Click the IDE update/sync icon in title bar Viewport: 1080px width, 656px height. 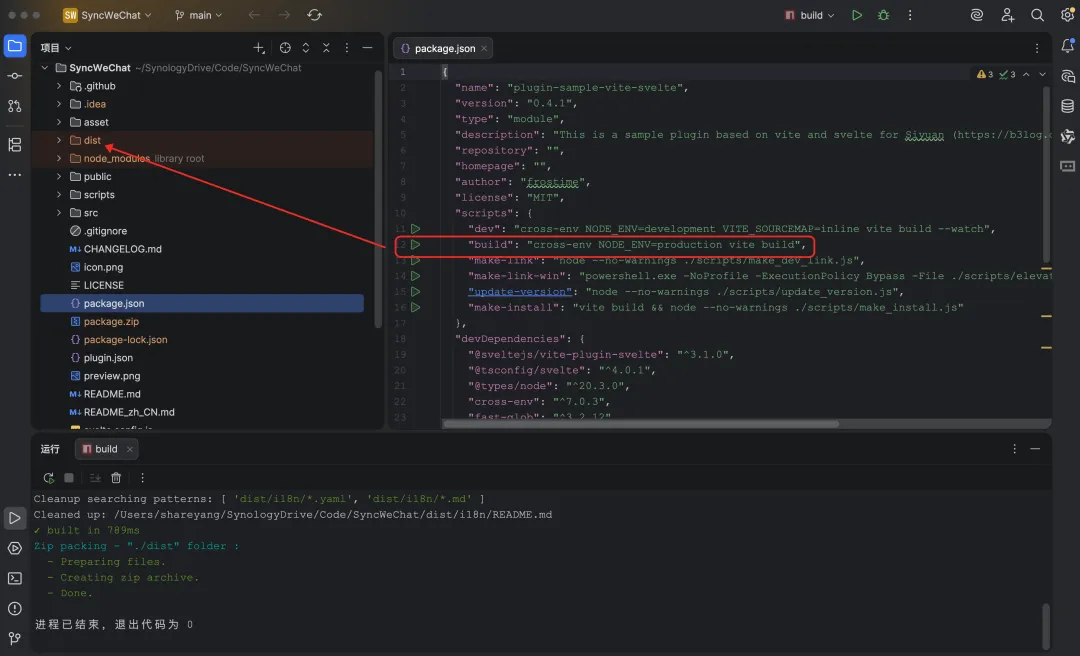315,15
